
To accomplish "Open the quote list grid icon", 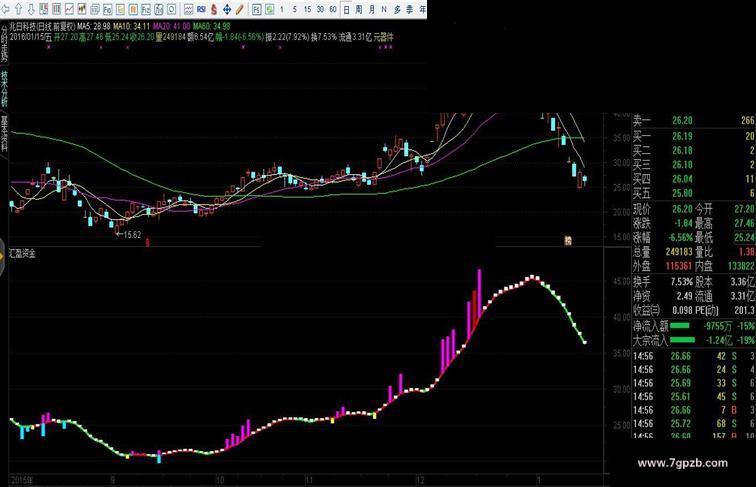I will [x=56, y=9].
